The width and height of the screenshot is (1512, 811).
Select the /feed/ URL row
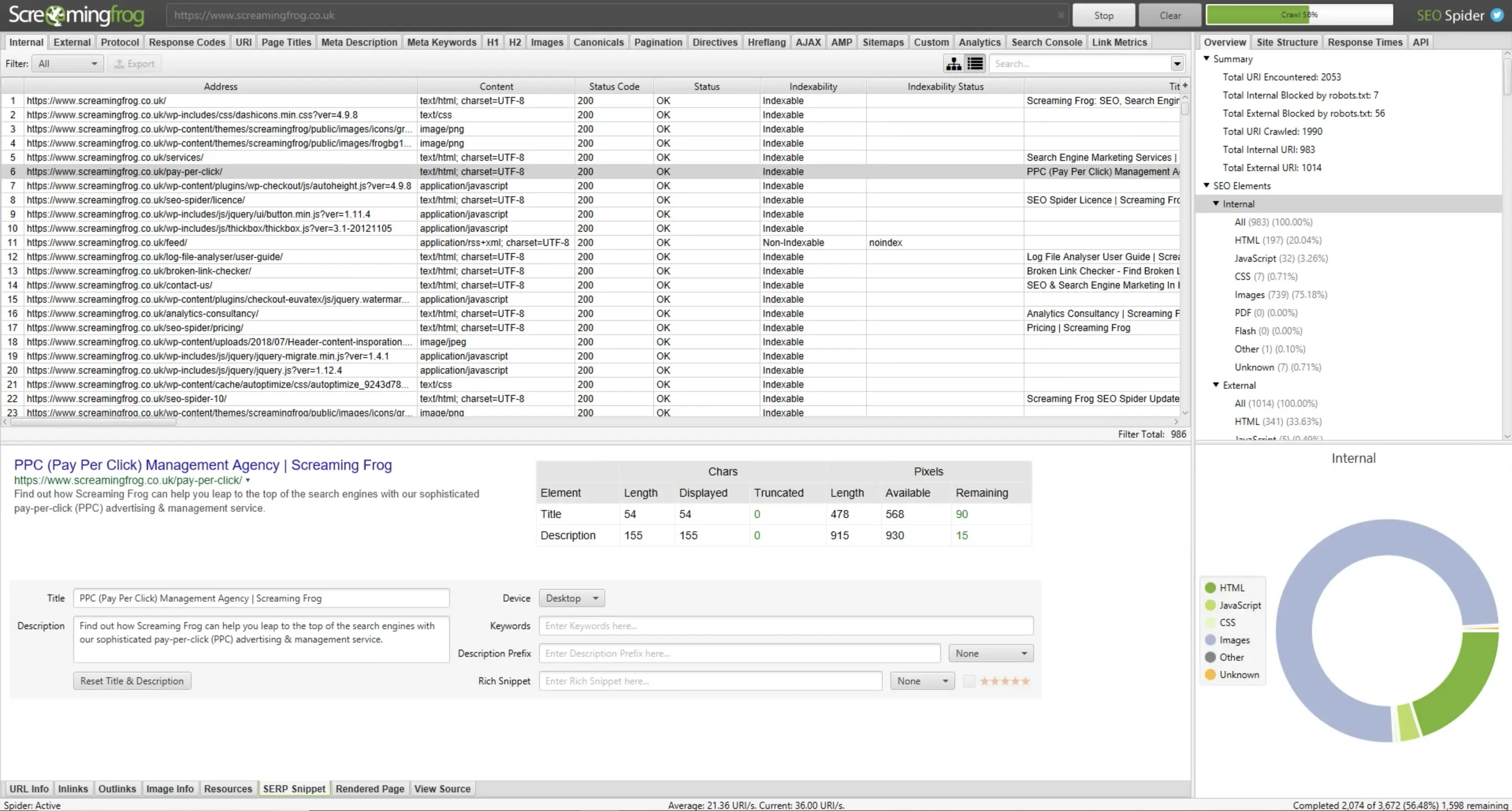pyautogui.click(x=591, y=242)
